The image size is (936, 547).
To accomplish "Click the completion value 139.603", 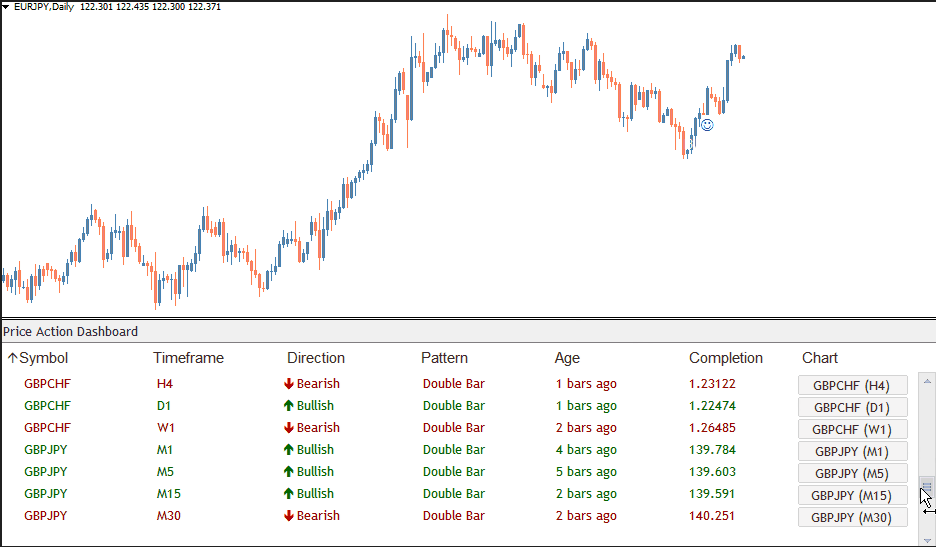I will tap(712, 472).
